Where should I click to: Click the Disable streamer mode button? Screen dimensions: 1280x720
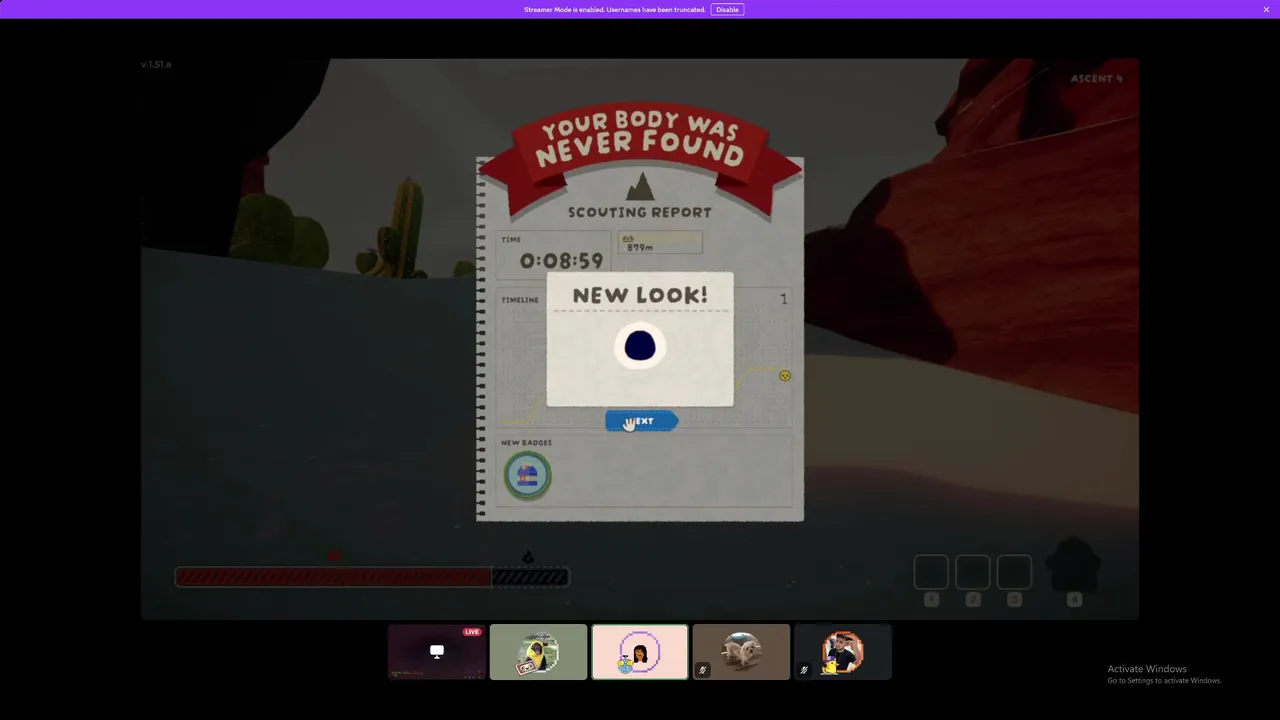(727, 9)
